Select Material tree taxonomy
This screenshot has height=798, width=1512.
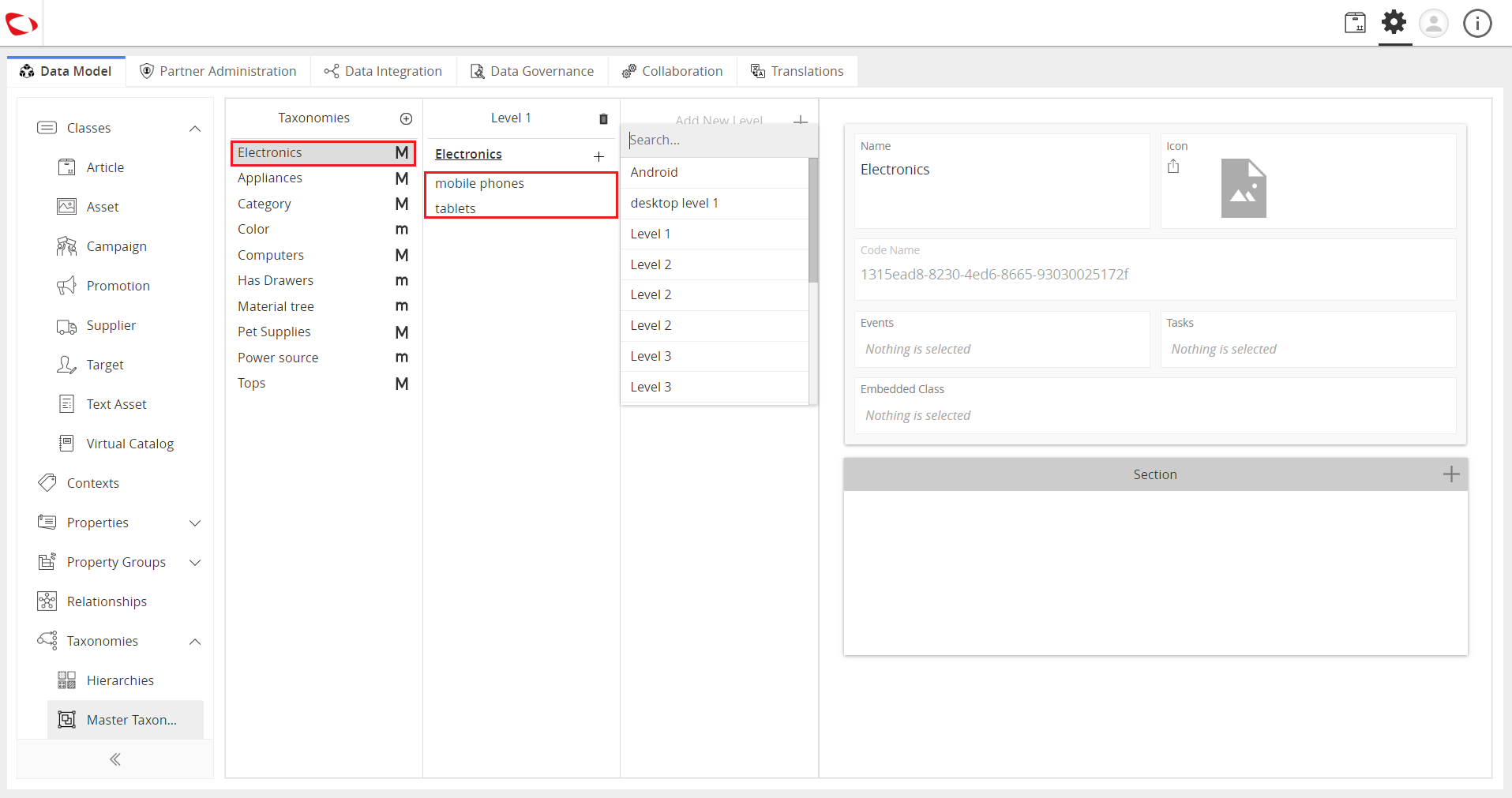coord(323,306)
